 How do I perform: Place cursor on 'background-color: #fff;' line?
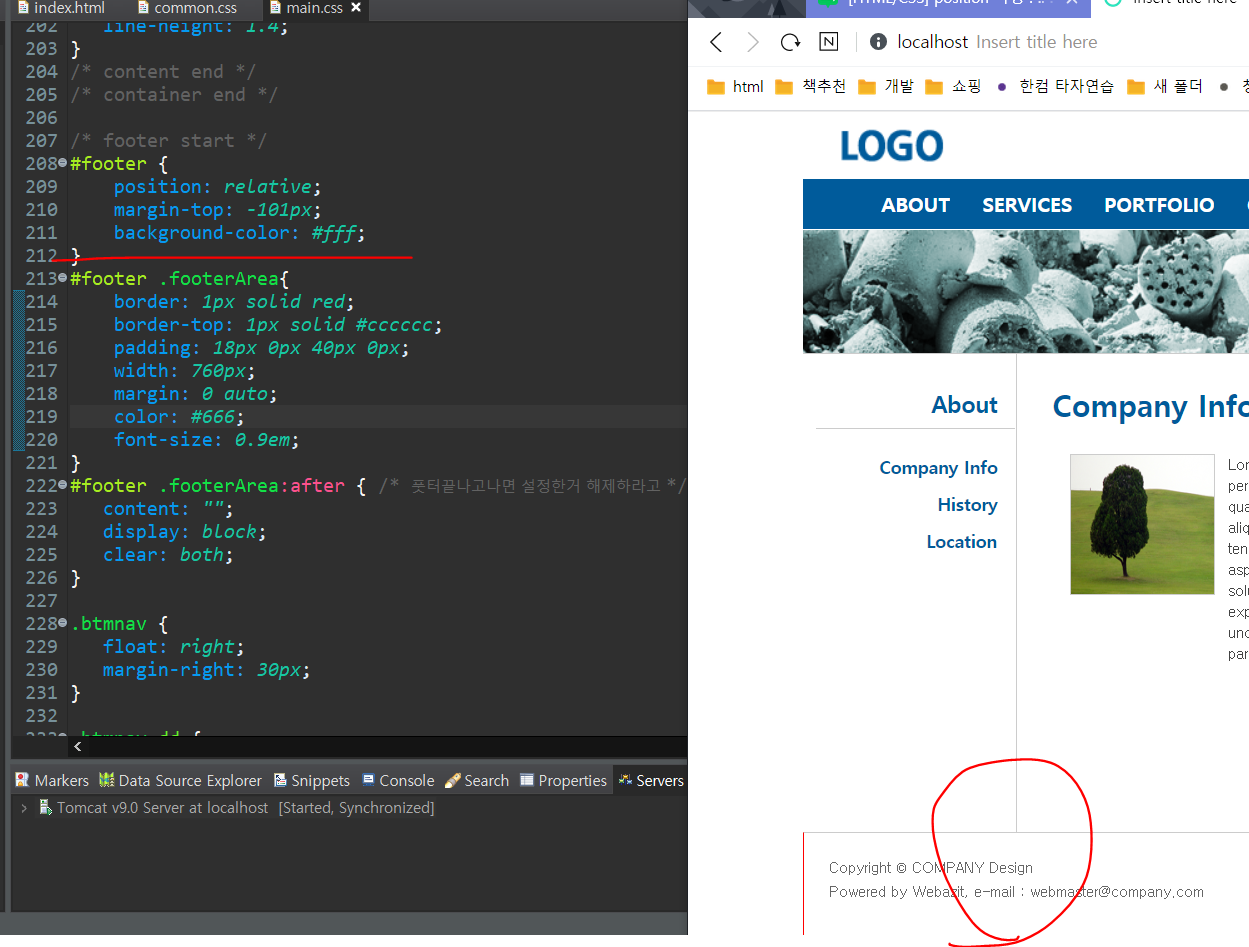[240, 232]
